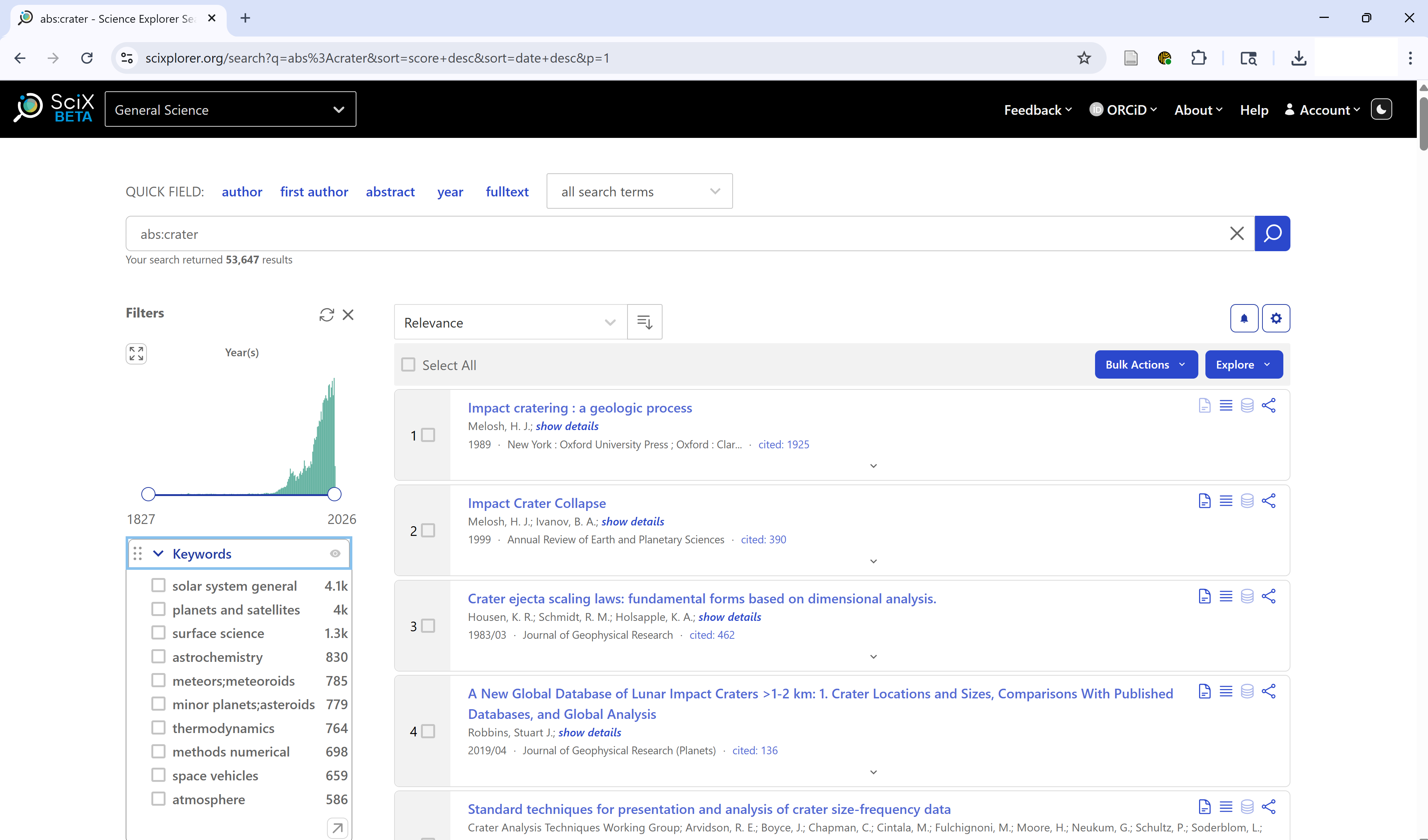Share the Impact cratering result
The image size is (1428, 840).
click(1268, 405)
